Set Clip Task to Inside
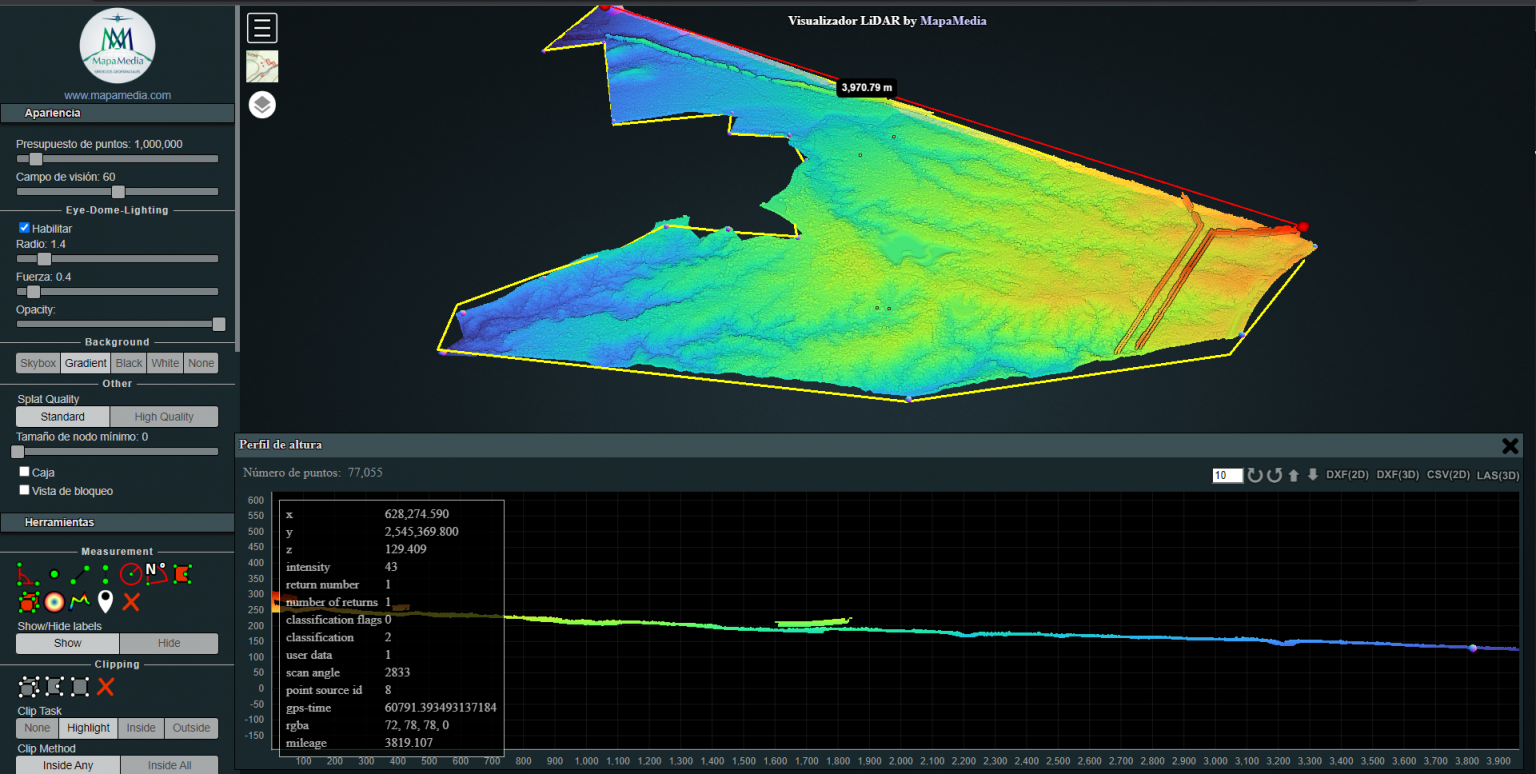Image resolution: width=1536 pixels, height=774 pixels. (141, 728)
